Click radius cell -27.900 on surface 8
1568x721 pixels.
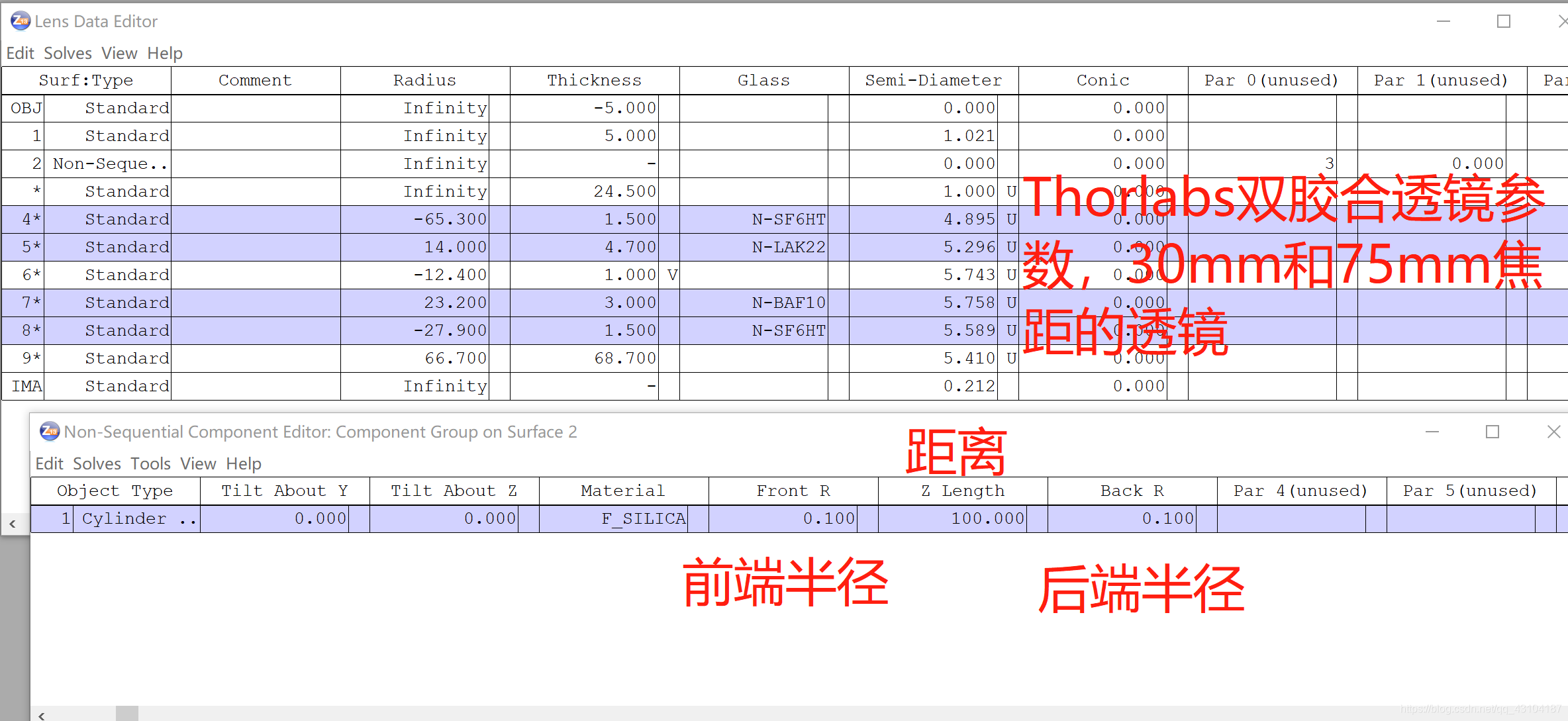415,330
